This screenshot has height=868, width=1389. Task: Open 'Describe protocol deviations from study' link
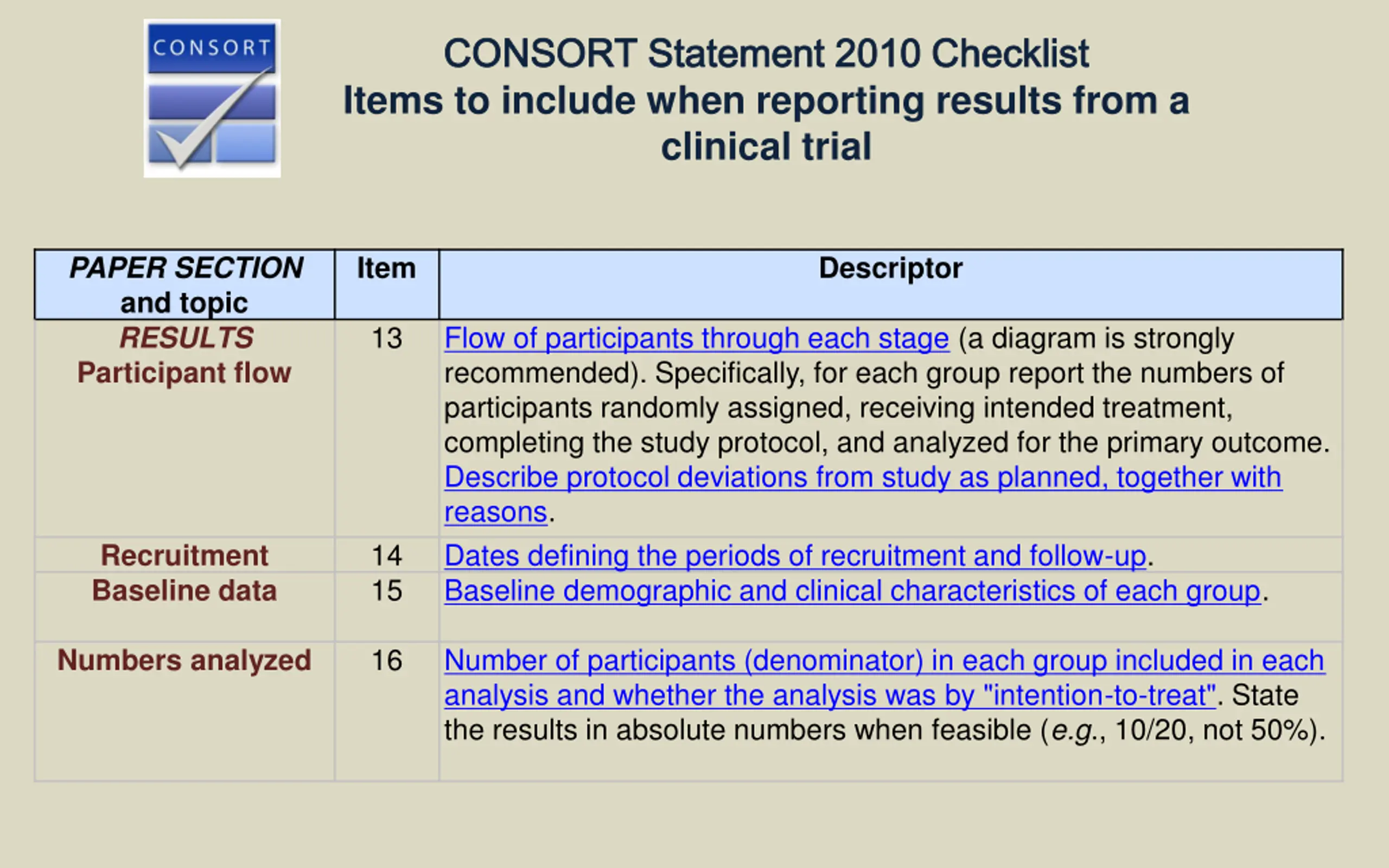click(x=863, y=477)
